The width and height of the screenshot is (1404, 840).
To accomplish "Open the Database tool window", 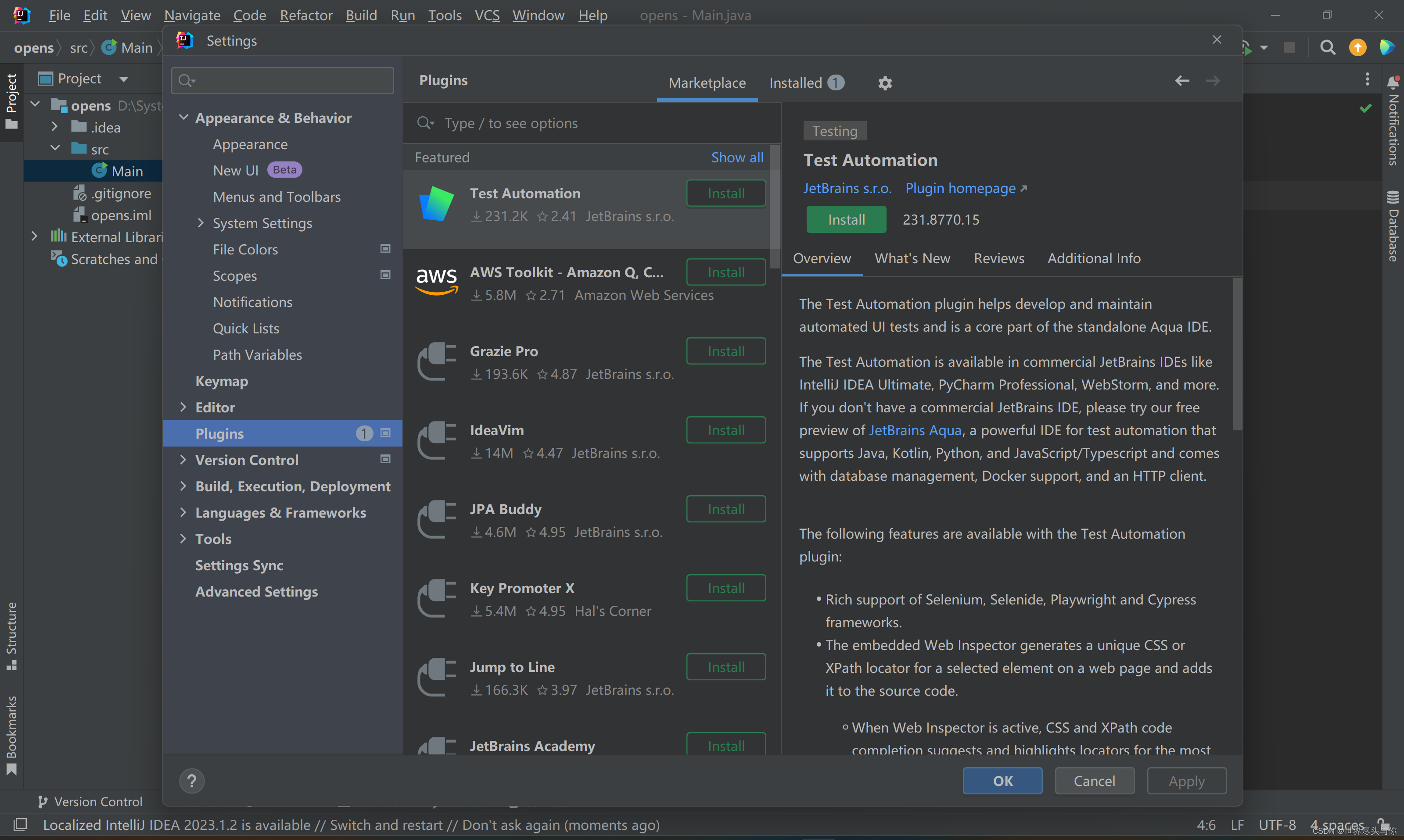I will pyautogui.click(x=1393, y=226).
